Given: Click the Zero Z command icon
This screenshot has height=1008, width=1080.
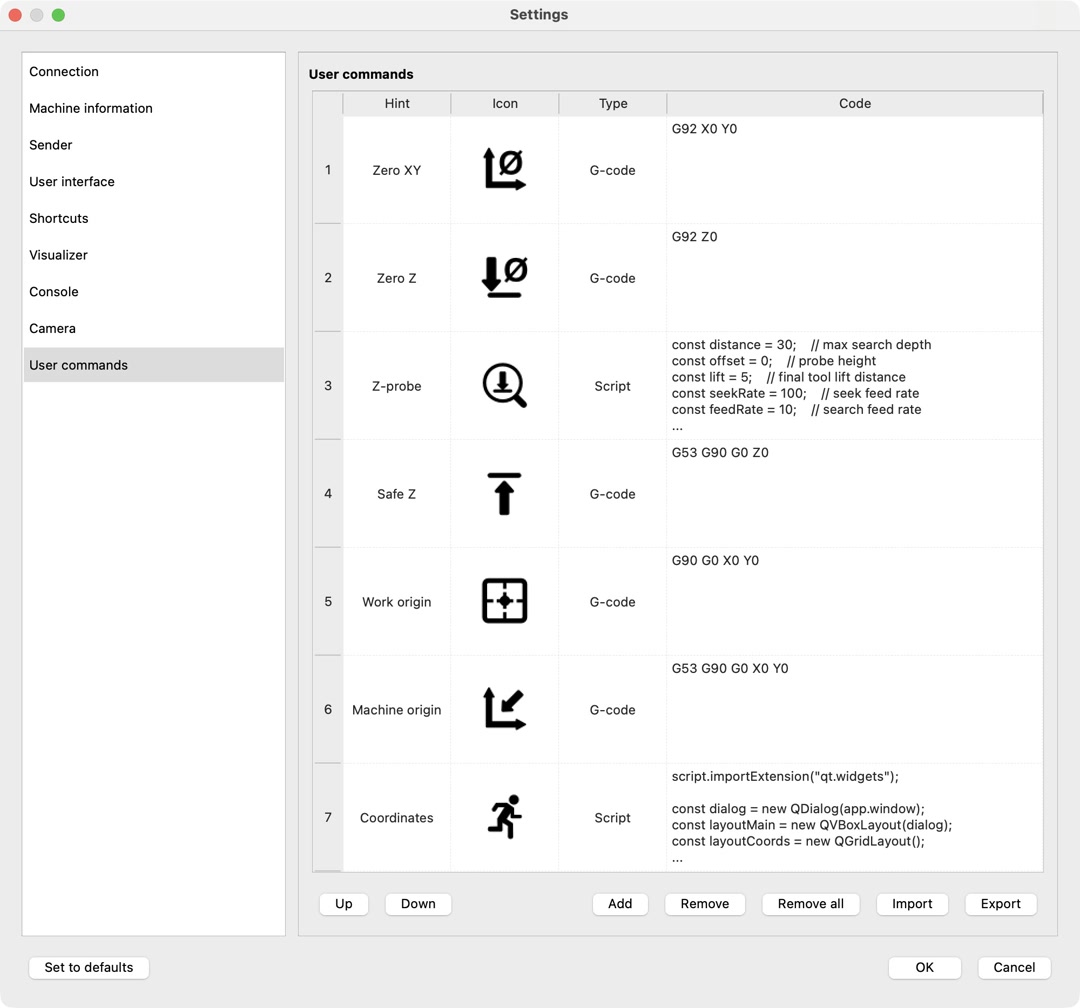Looking at the screenshot, I should 504,278.
